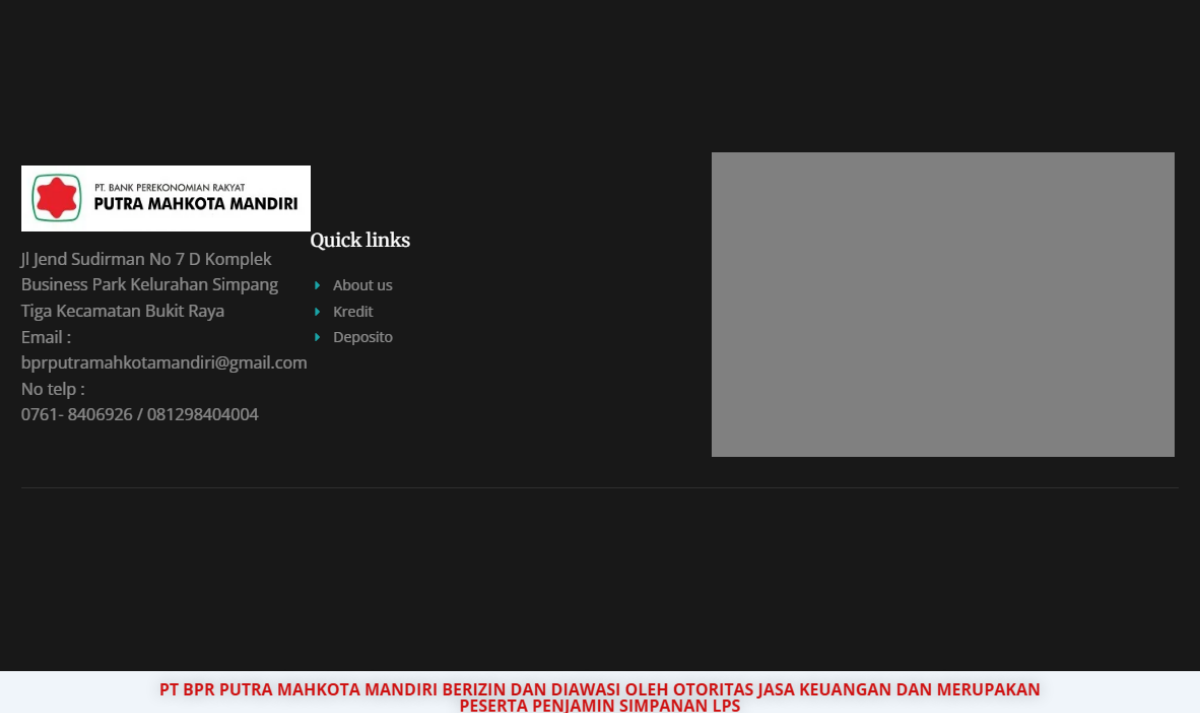Click the arrow icon beside Kredit
The image size is (1200, 713).
click(x=317, y=312)
